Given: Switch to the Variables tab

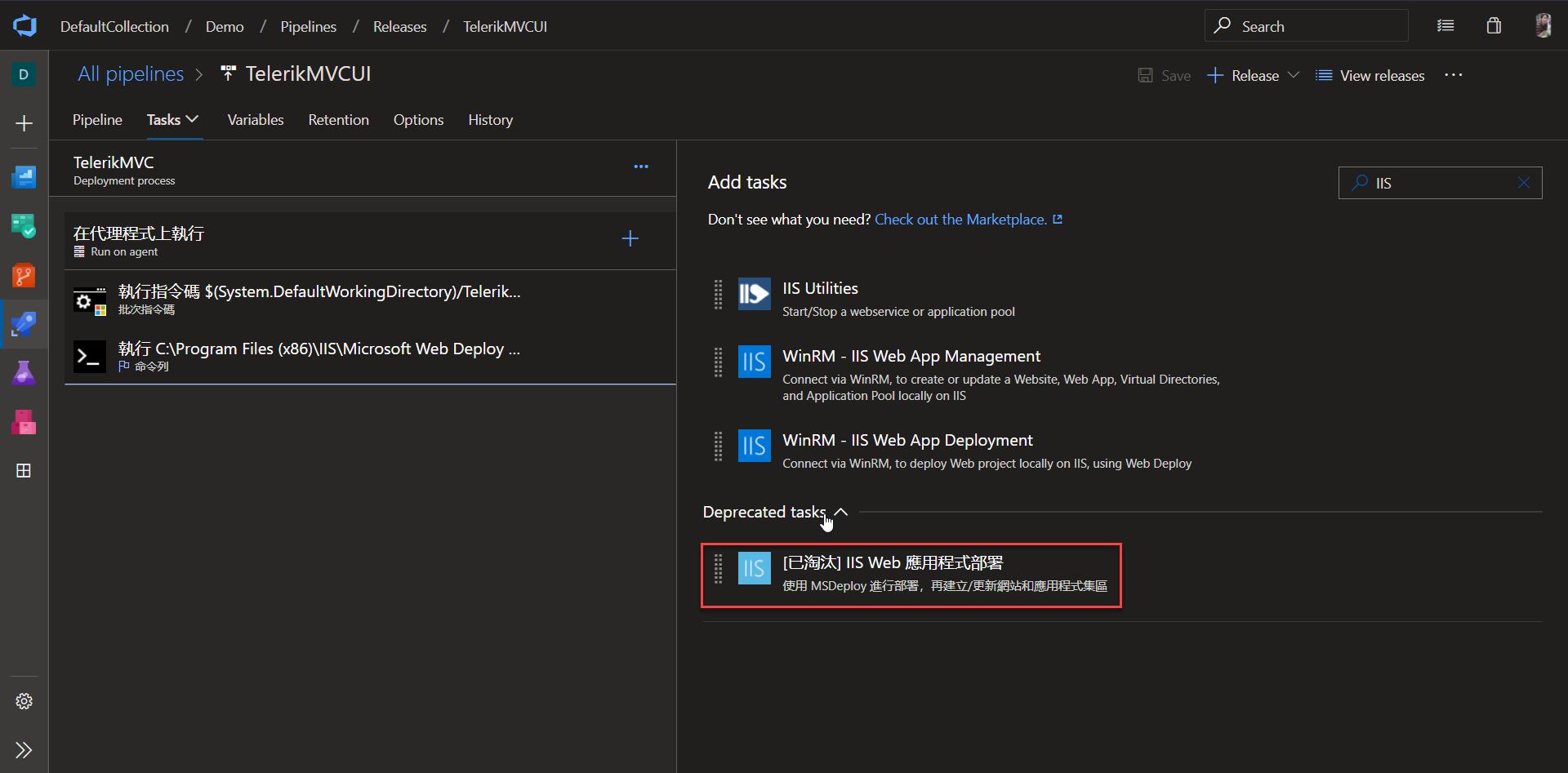Looking at the screenshot, I should pyautogui.click(x=255, y=119).
